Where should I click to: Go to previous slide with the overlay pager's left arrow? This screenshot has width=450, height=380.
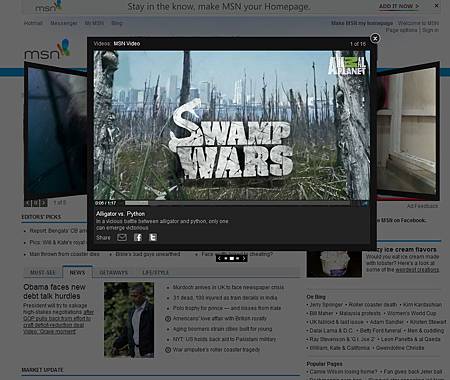(219, 258)
